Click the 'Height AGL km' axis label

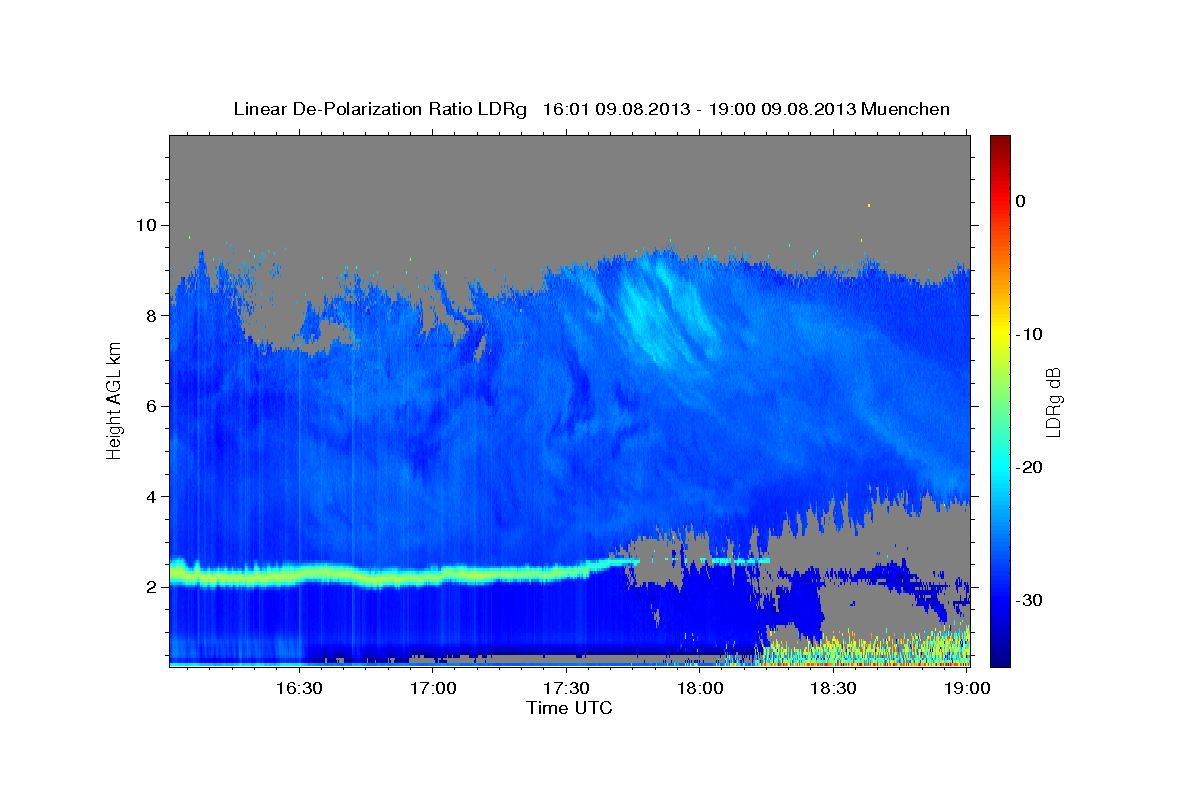pos(115,401)
